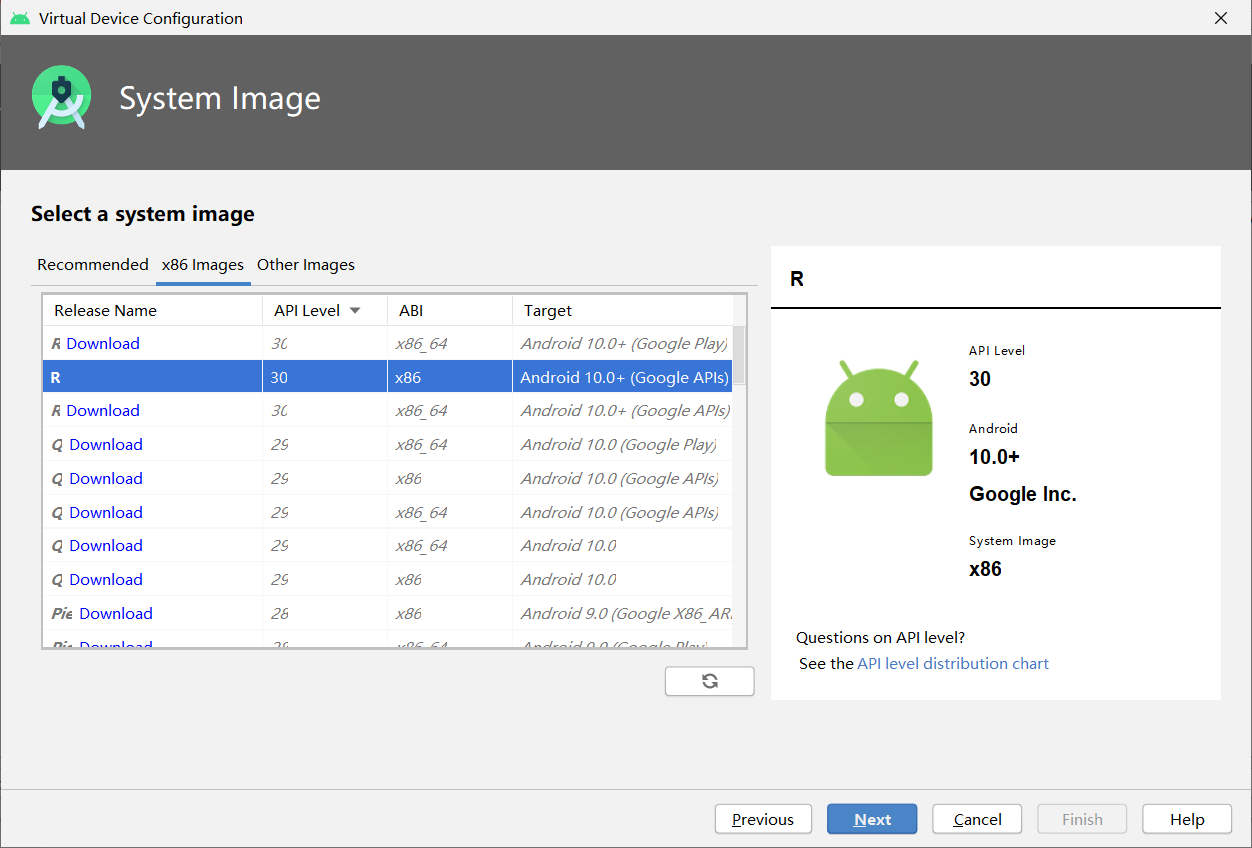The height and width of the screenshot is (848, 1252).
Task: Click Android 9.0 (Google X86_ARM) target cell
Action: pos(623,613)
